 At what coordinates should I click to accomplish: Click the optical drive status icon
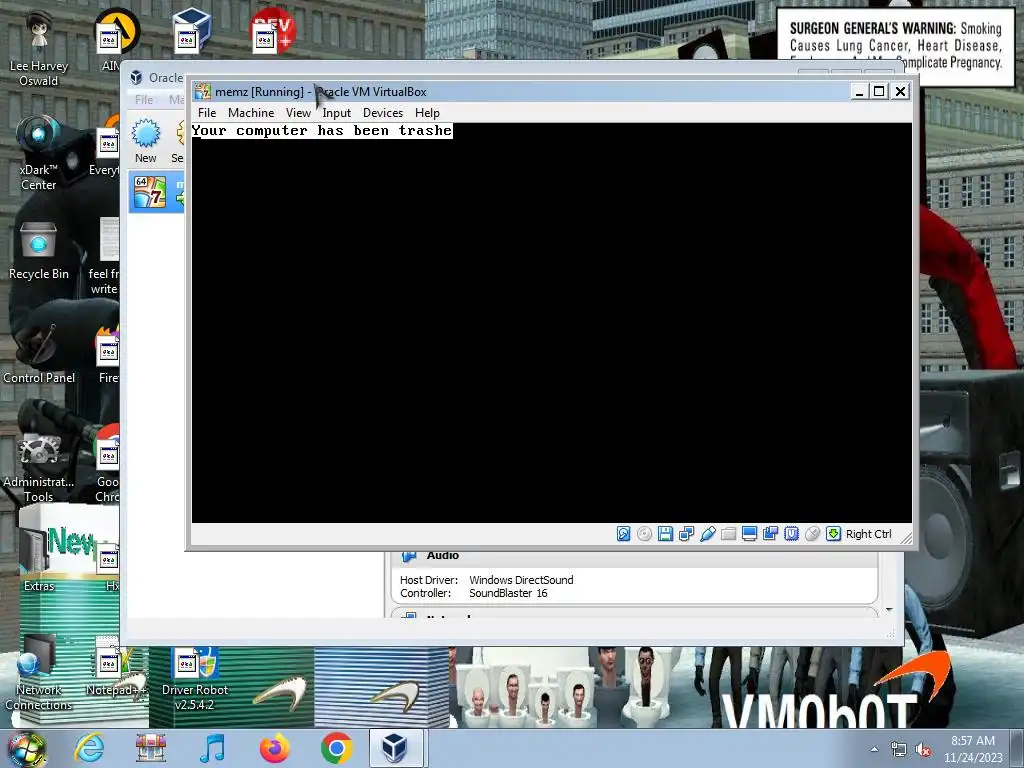click(x=645, y=534)
